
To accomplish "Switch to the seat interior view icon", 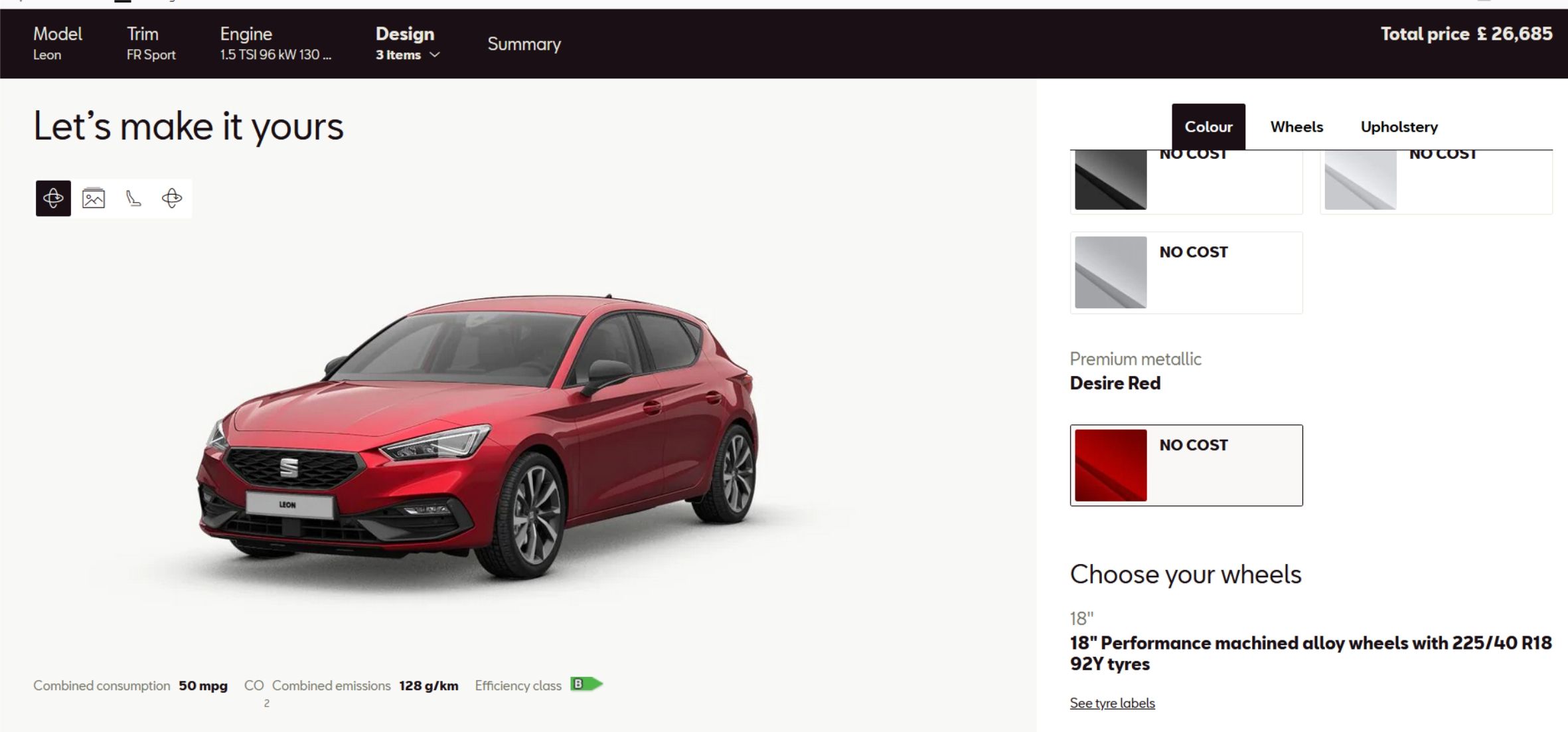I will tap(133, 198).
